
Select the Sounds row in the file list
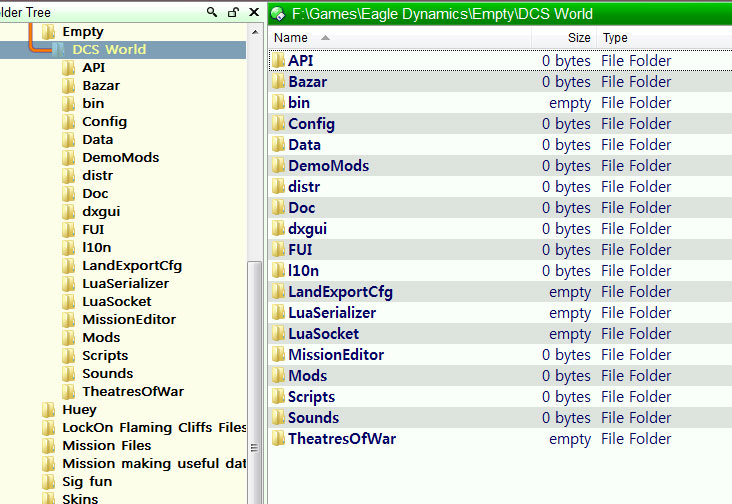pyautogui.click(x=313, y=418)
